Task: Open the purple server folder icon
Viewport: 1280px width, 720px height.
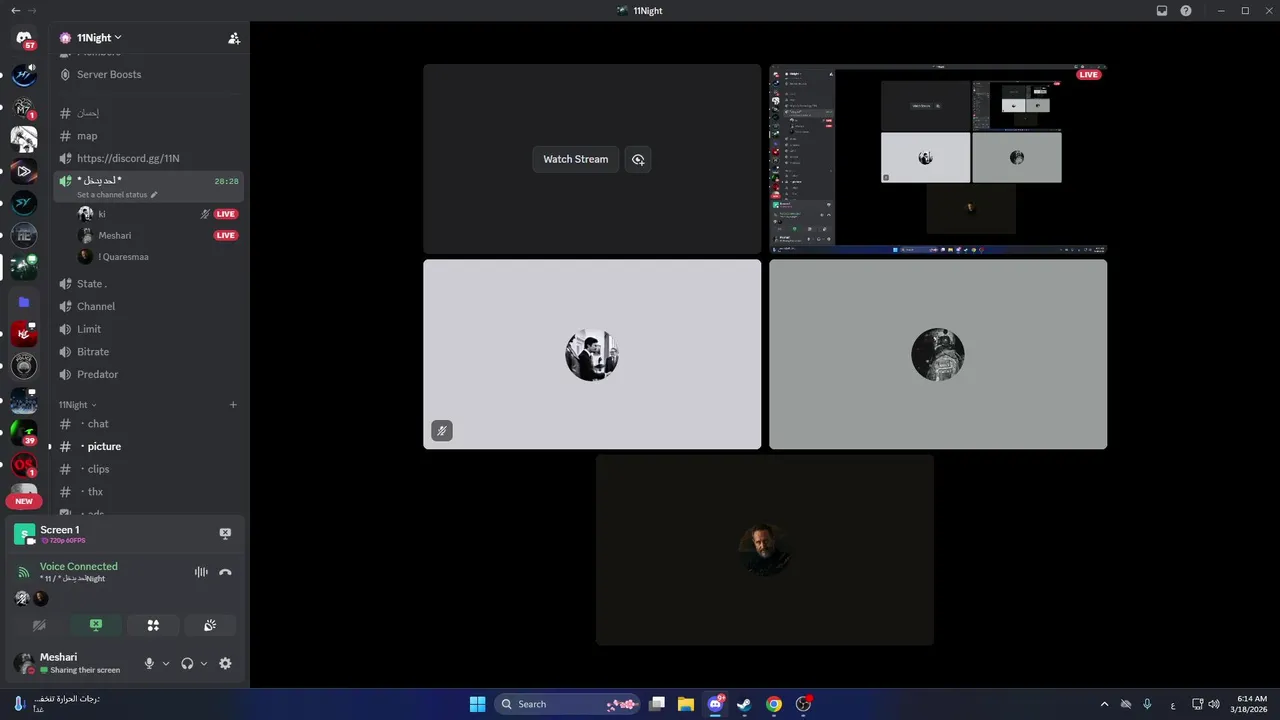Action: point(24,301)
